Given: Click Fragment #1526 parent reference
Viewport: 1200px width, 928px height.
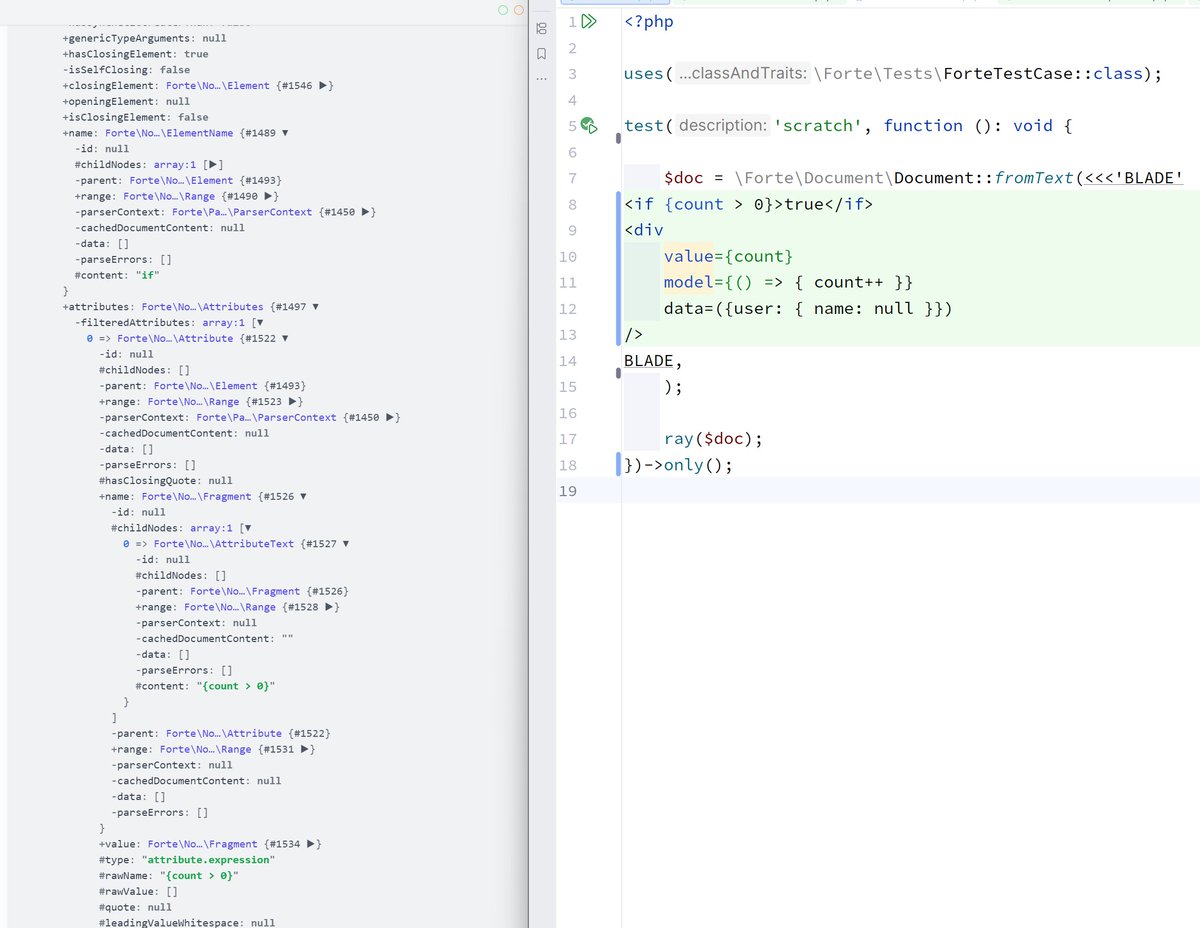Looking at the screenshot, I should [270, 591].
